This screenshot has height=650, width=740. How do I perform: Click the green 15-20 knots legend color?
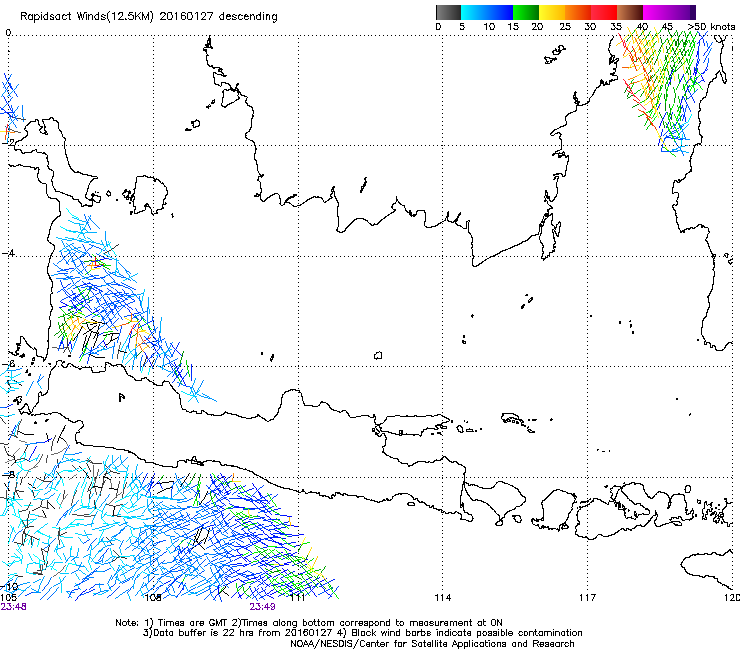[526, 12]
